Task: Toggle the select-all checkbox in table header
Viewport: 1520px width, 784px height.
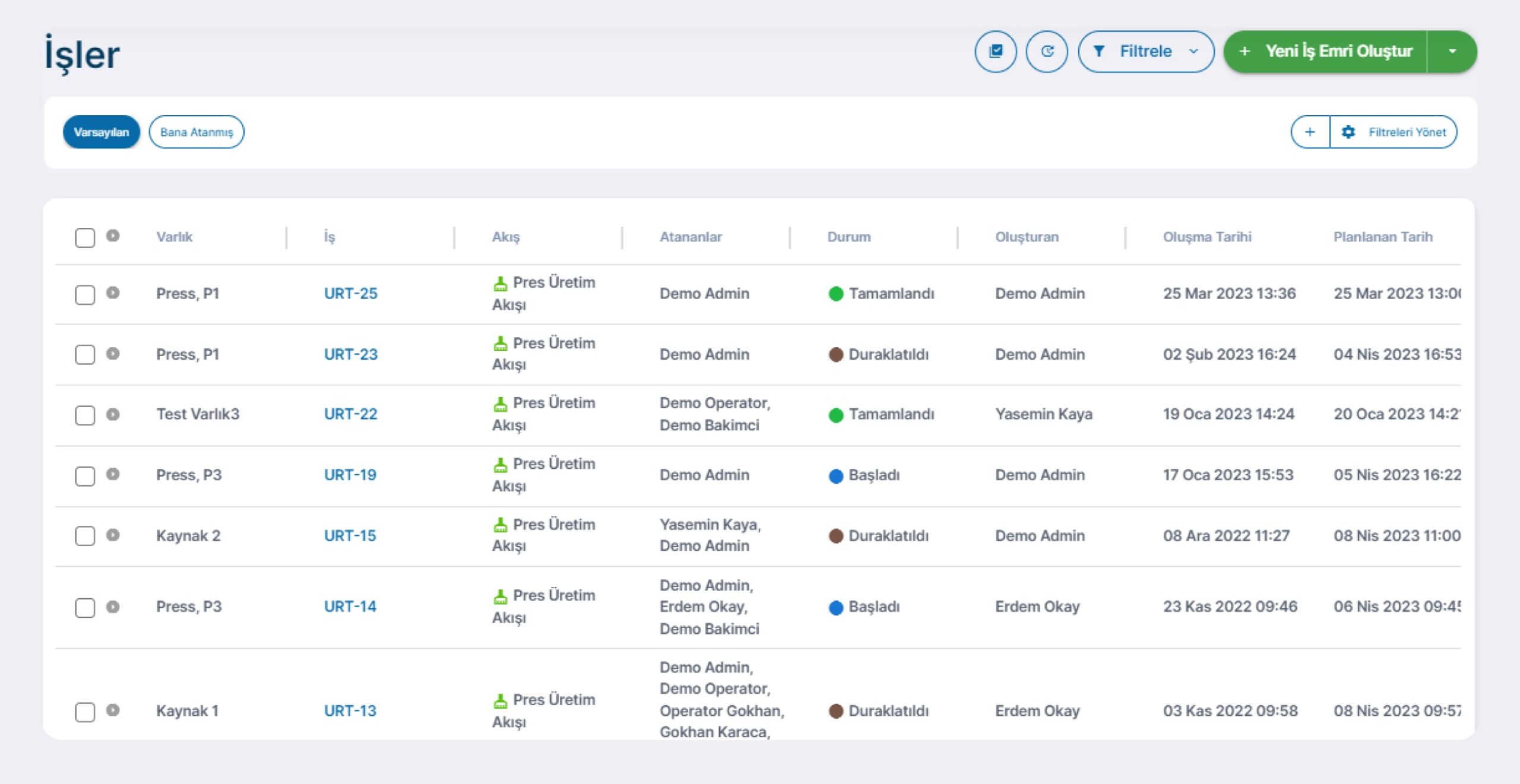Action: point(85,237)
